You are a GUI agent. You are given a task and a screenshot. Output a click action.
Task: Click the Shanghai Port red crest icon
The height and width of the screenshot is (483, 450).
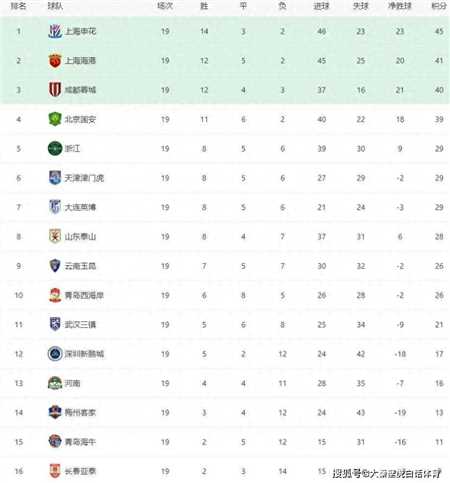[x=55, y=61]
